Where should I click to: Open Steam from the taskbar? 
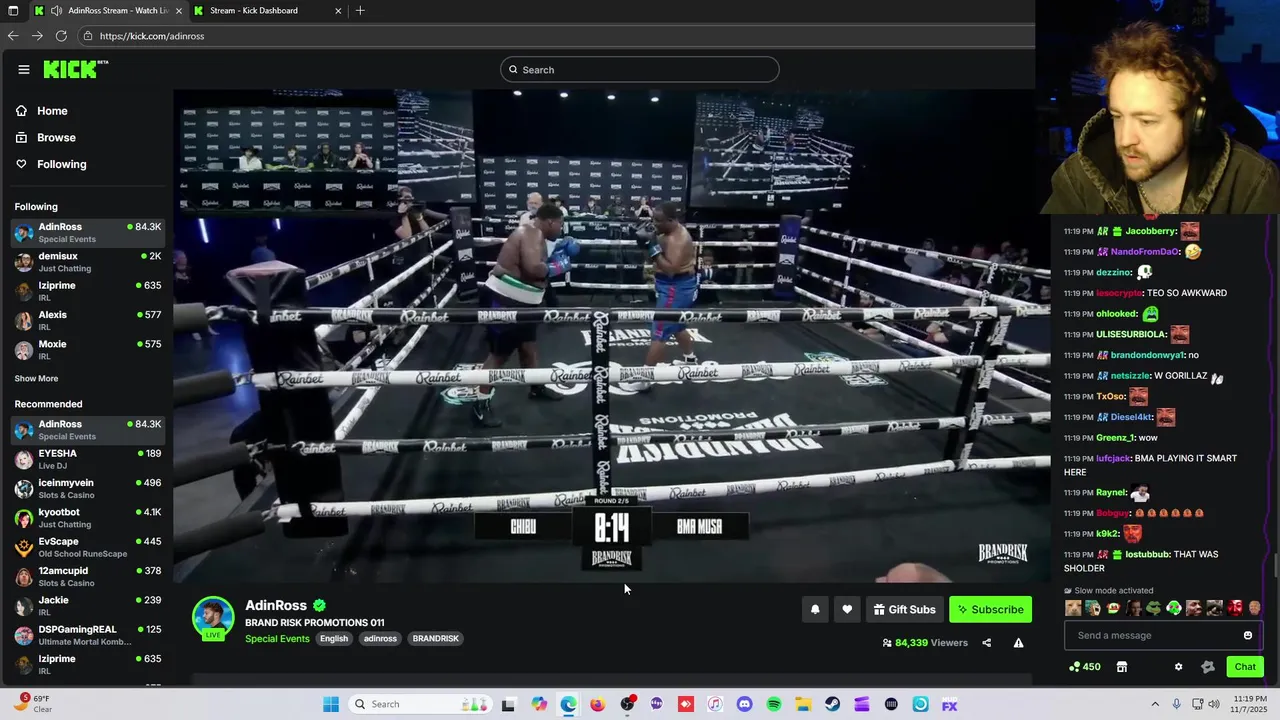pyautogui.click(x=832, y=704)
